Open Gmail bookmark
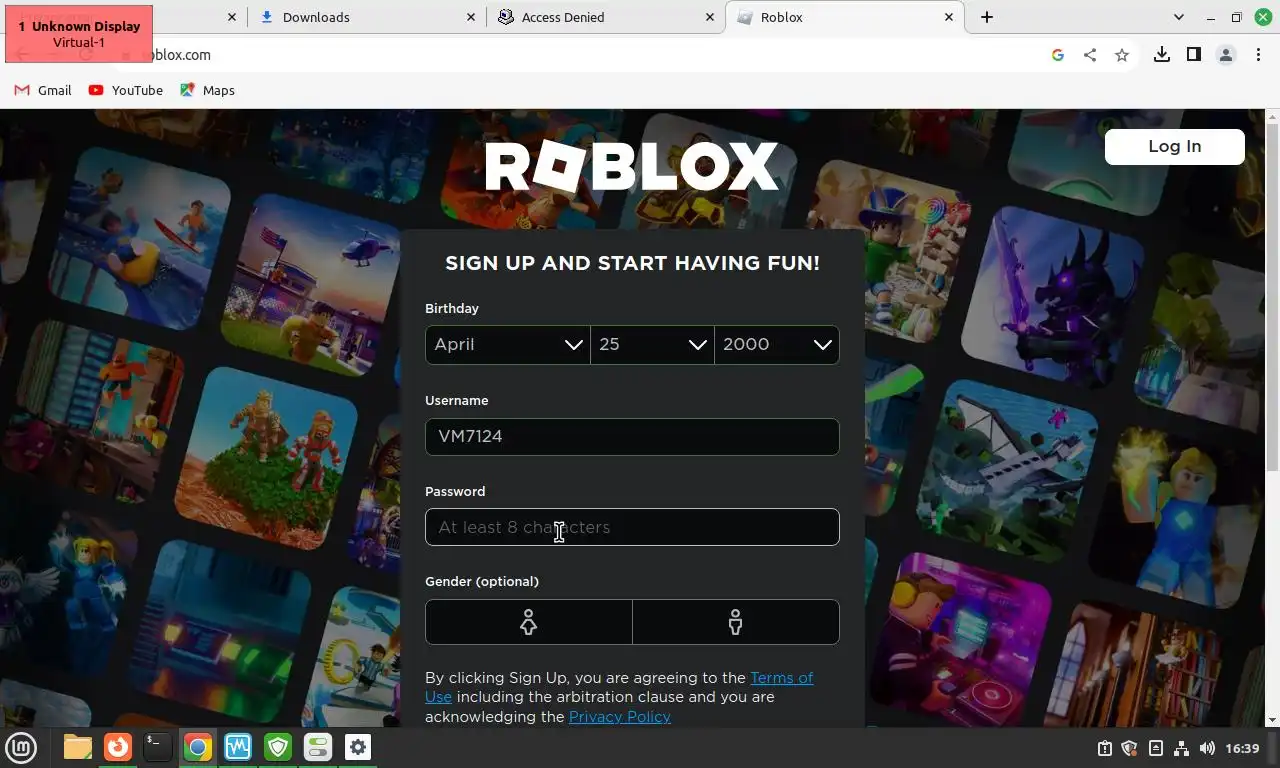1280x768 pixels. pos(43,90)
